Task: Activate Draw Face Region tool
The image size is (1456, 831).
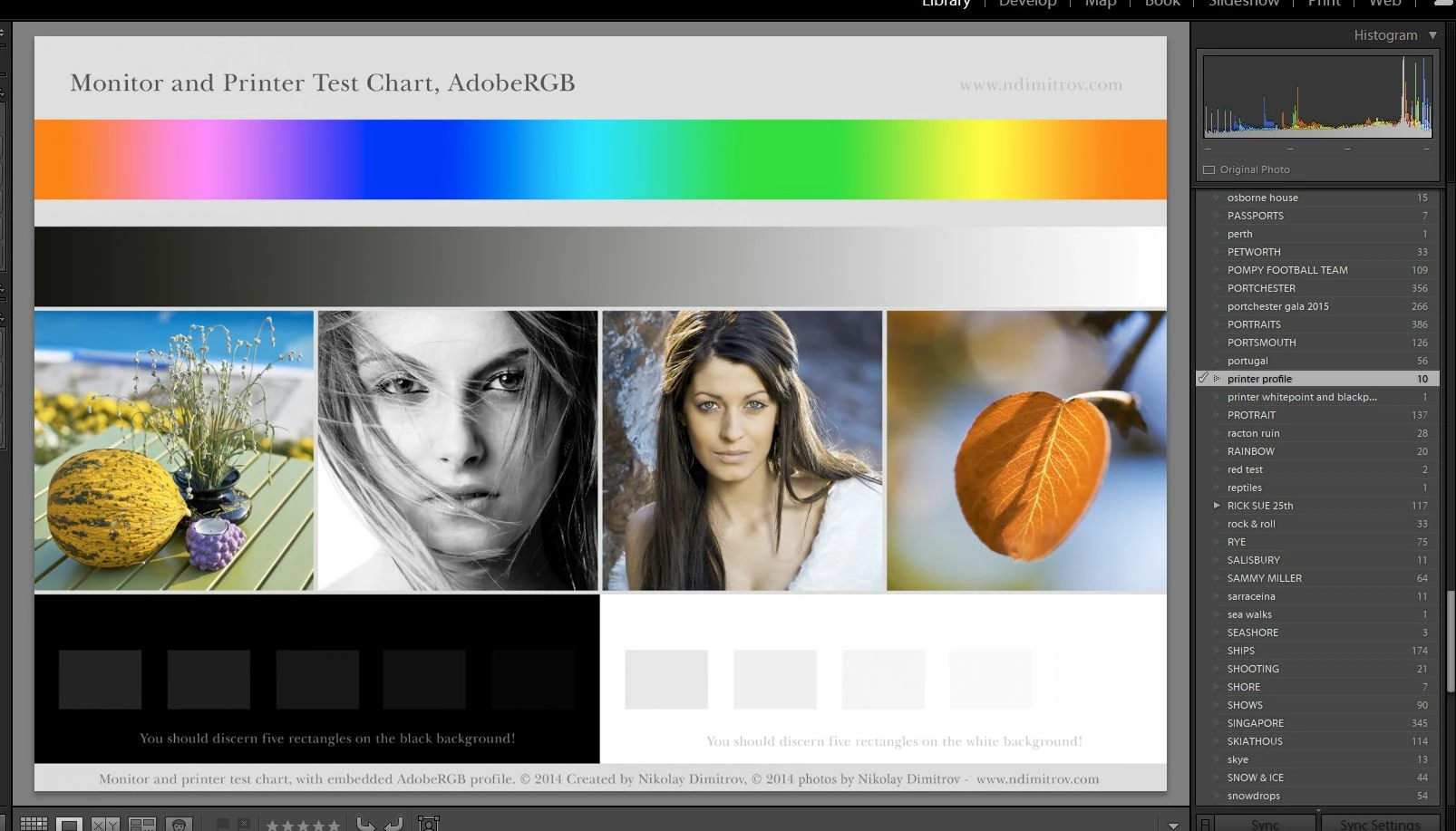Action: pyautogui.click(x=428, y=824)
